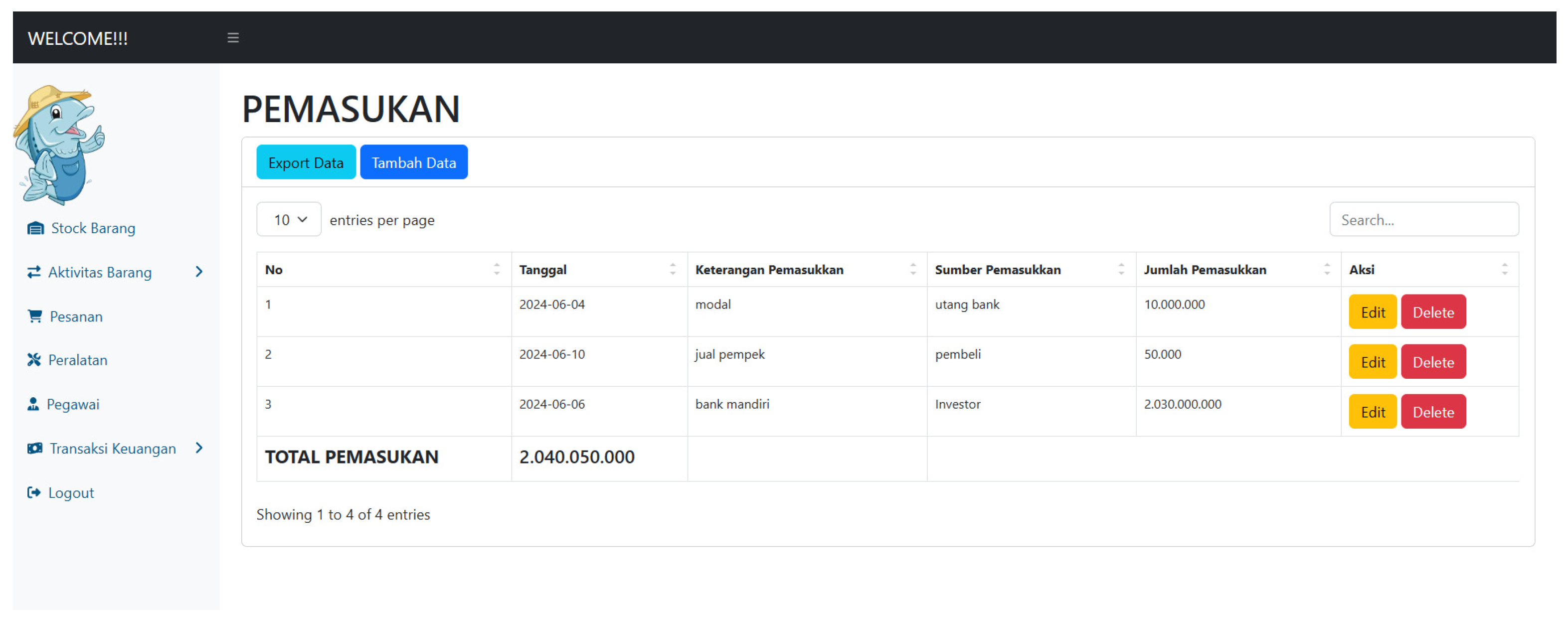Click the Pesanan shopping cart icon

click(x=35, y=316)
